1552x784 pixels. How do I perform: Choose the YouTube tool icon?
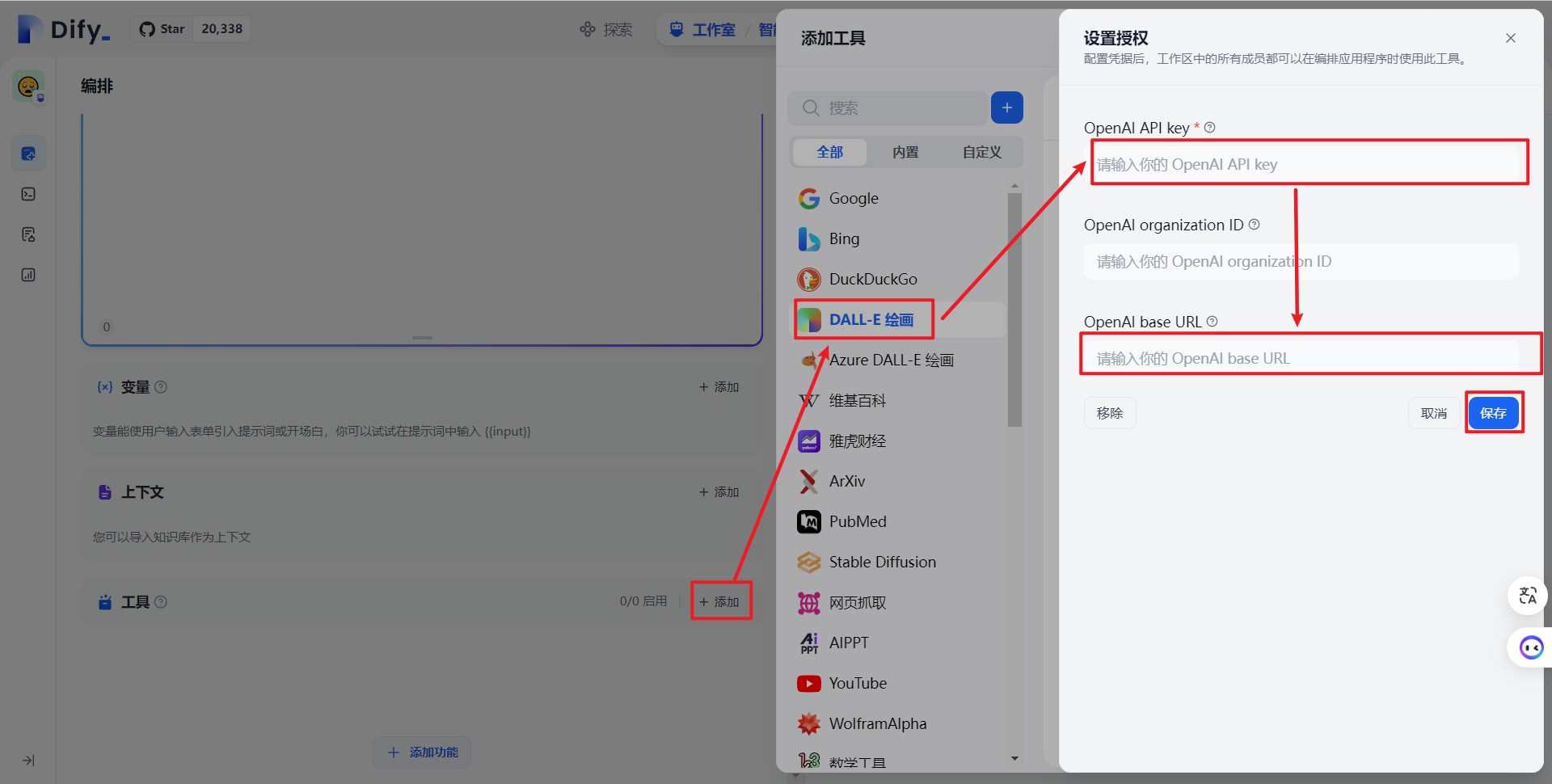coord(809,684)
